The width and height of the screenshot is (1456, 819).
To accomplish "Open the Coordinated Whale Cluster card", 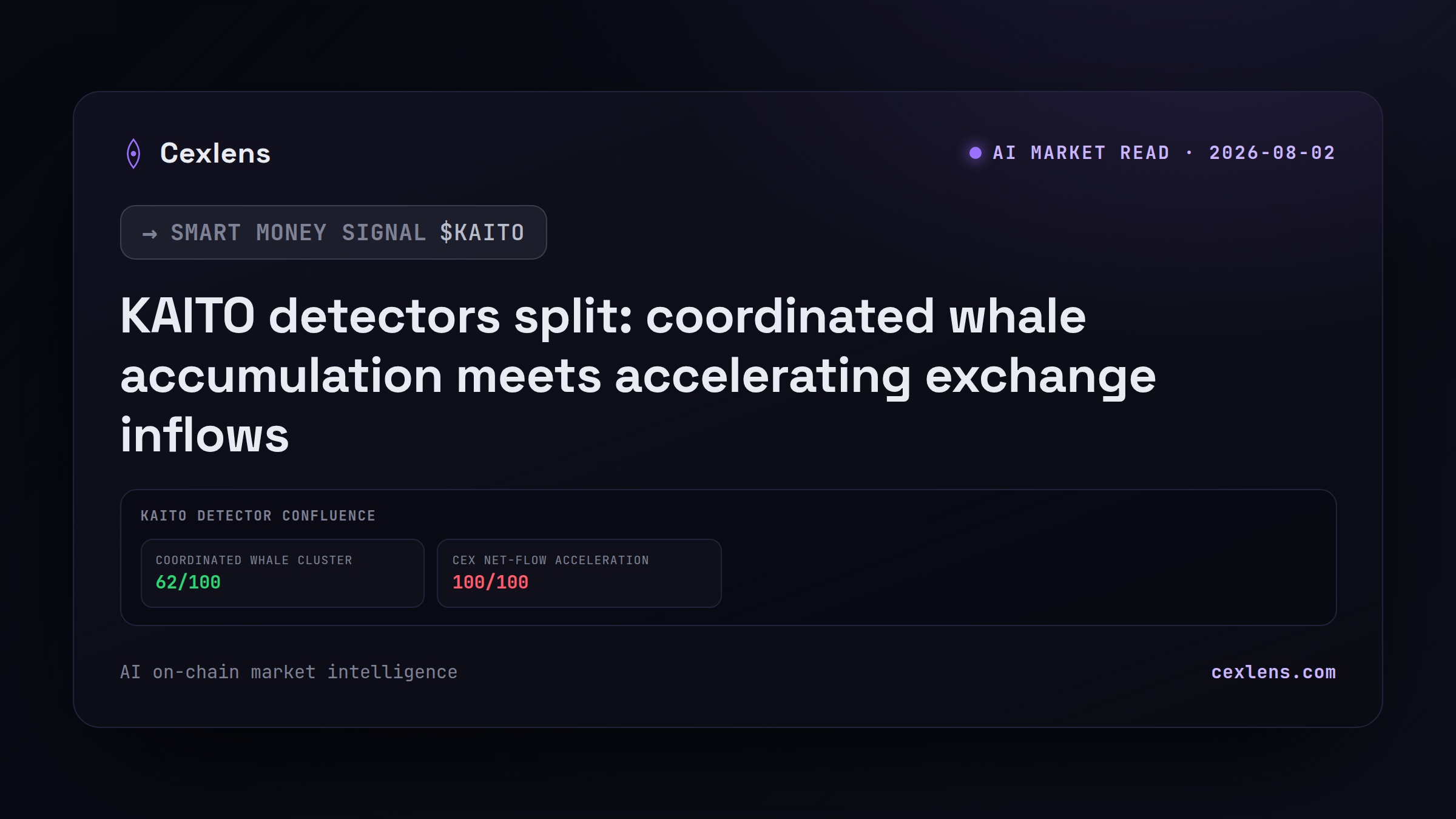I will coord(283,573).
